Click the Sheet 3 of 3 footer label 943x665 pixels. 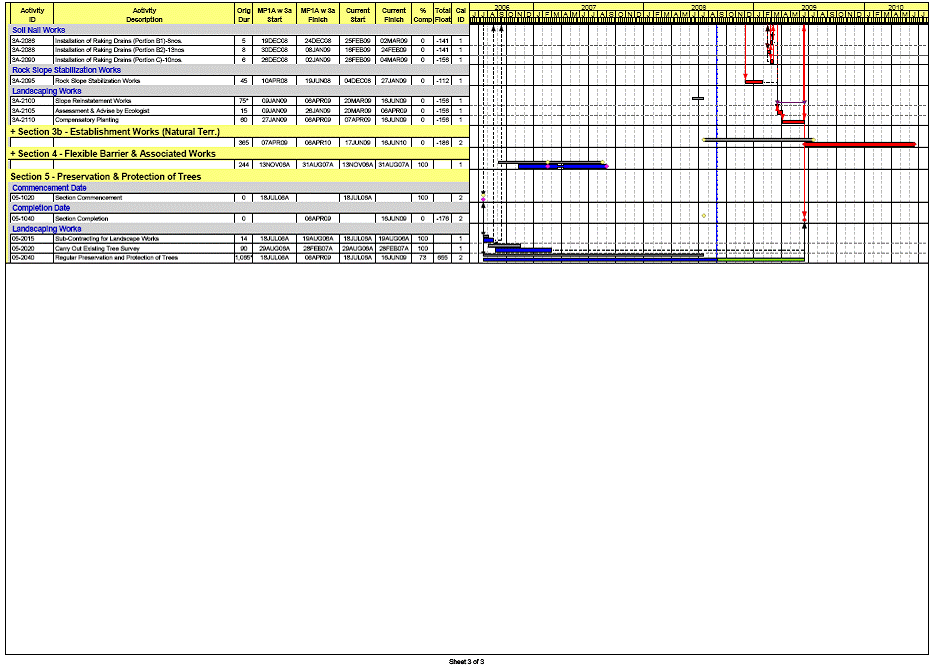(467, 660)
